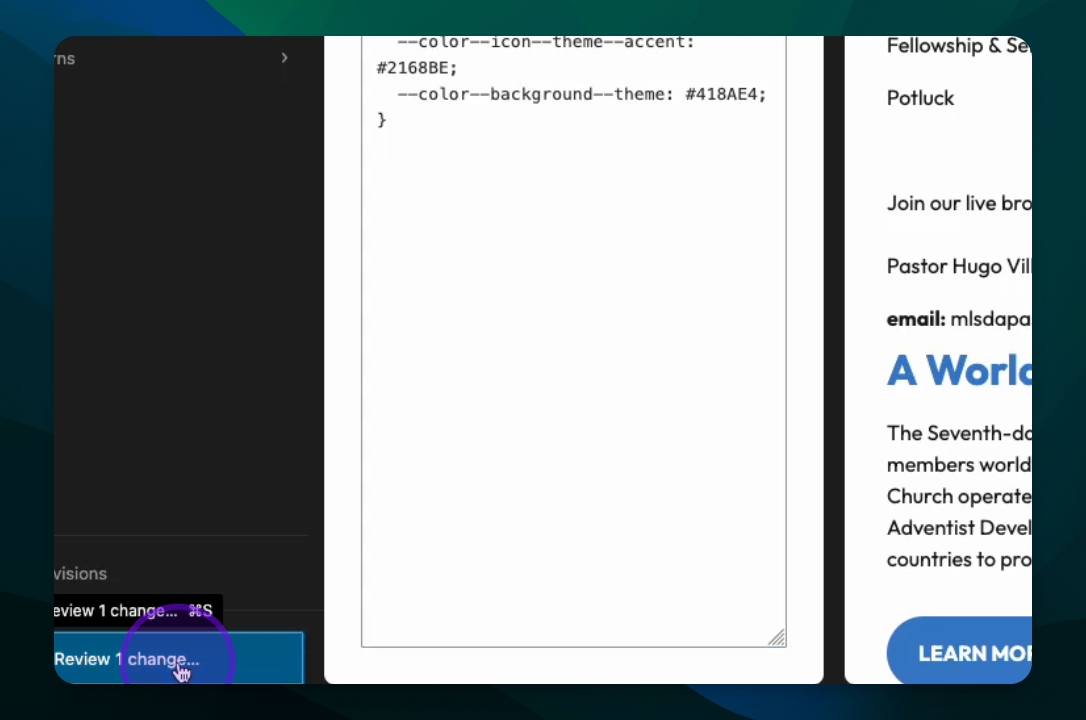Click the --color--icon--theme--accent property line
This screenshot has width=1086, height=720.
coord(546,42)
